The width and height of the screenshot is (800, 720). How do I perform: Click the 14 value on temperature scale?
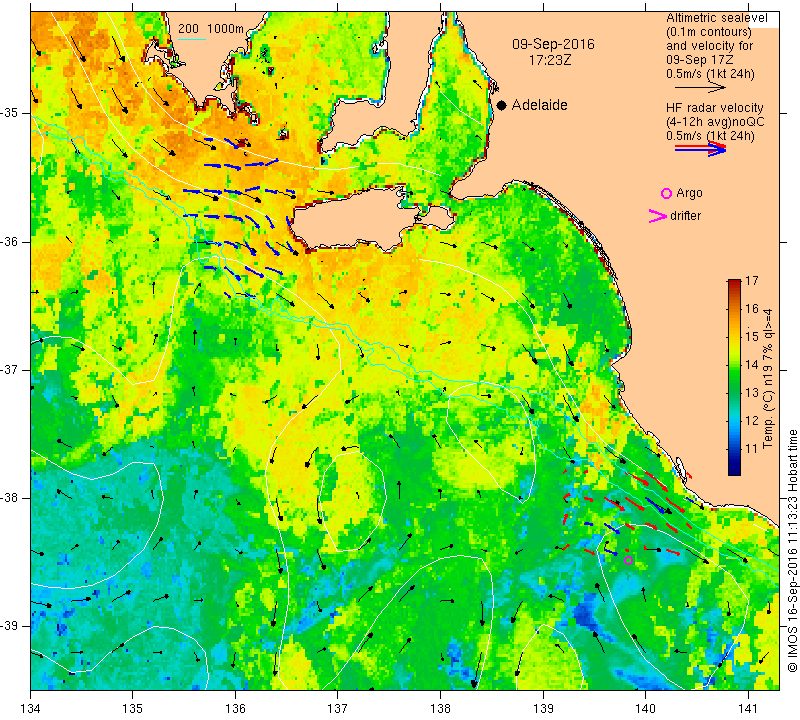752,365
